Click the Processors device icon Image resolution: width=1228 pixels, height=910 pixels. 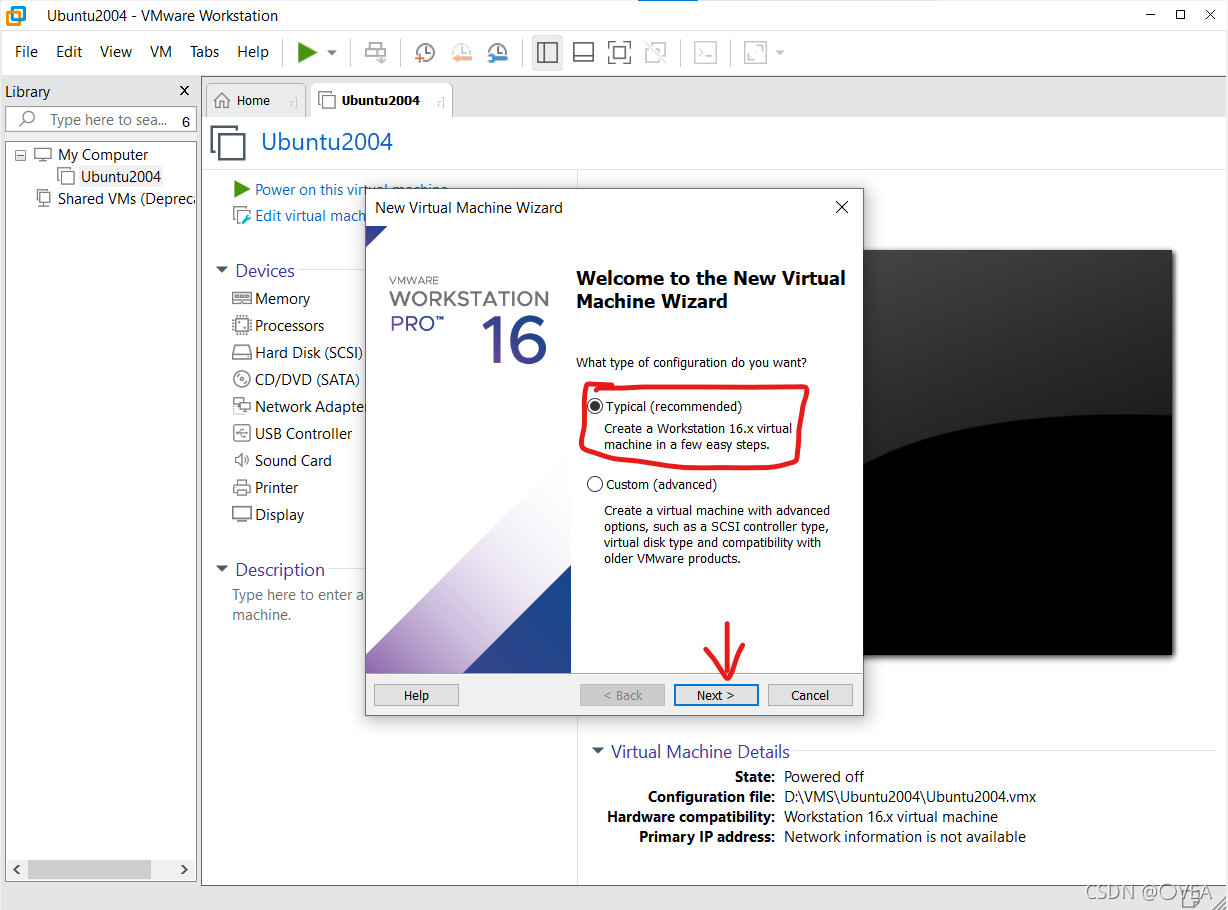pos(241,325)
